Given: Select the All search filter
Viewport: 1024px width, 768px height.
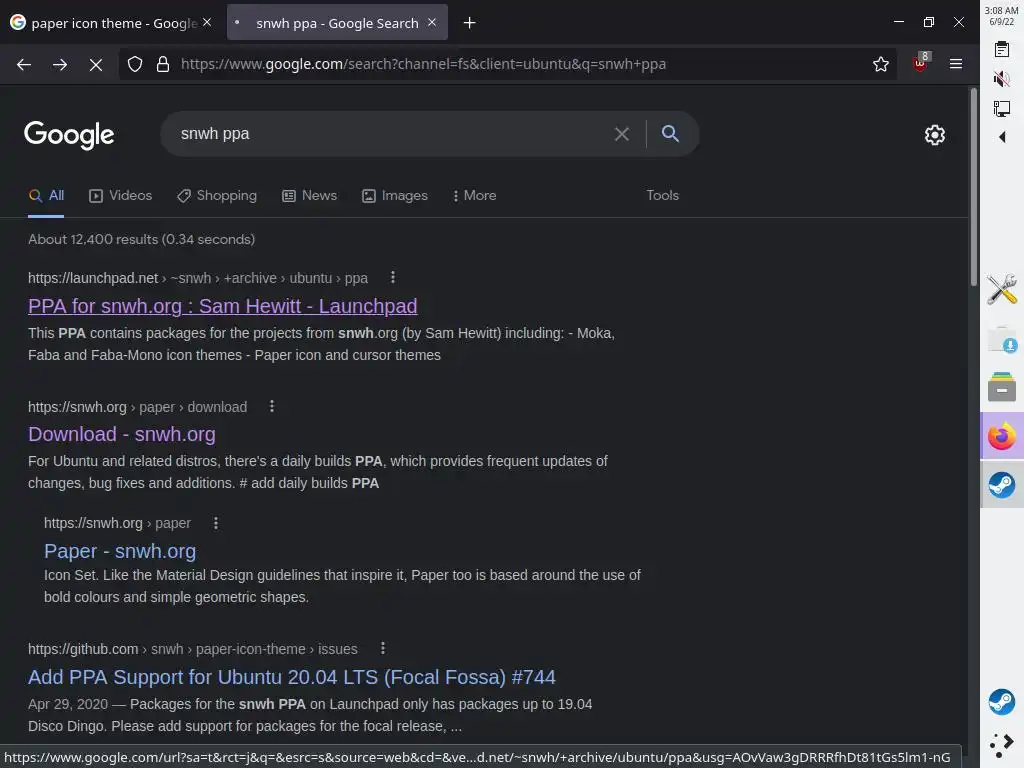Looking at the screenshot, I should (46, 195).
